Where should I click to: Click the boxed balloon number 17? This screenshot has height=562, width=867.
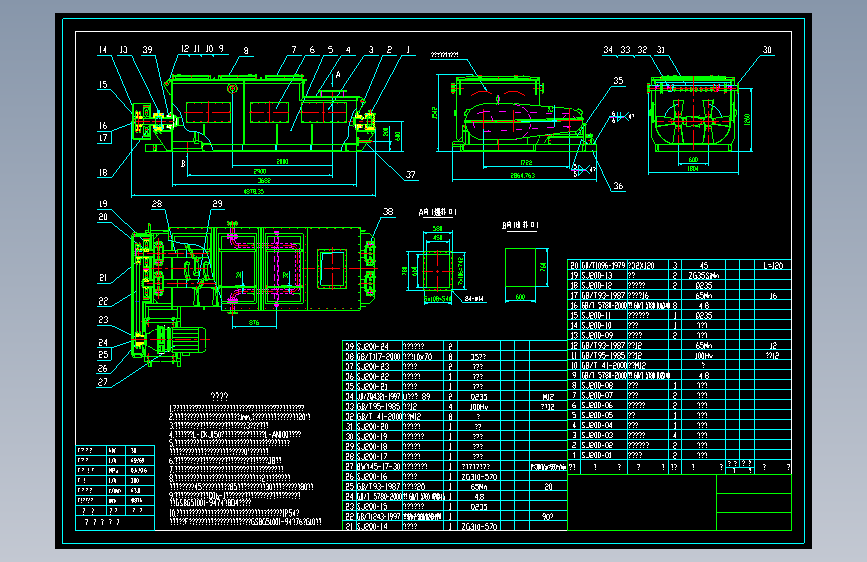click(x=103, y=138)
